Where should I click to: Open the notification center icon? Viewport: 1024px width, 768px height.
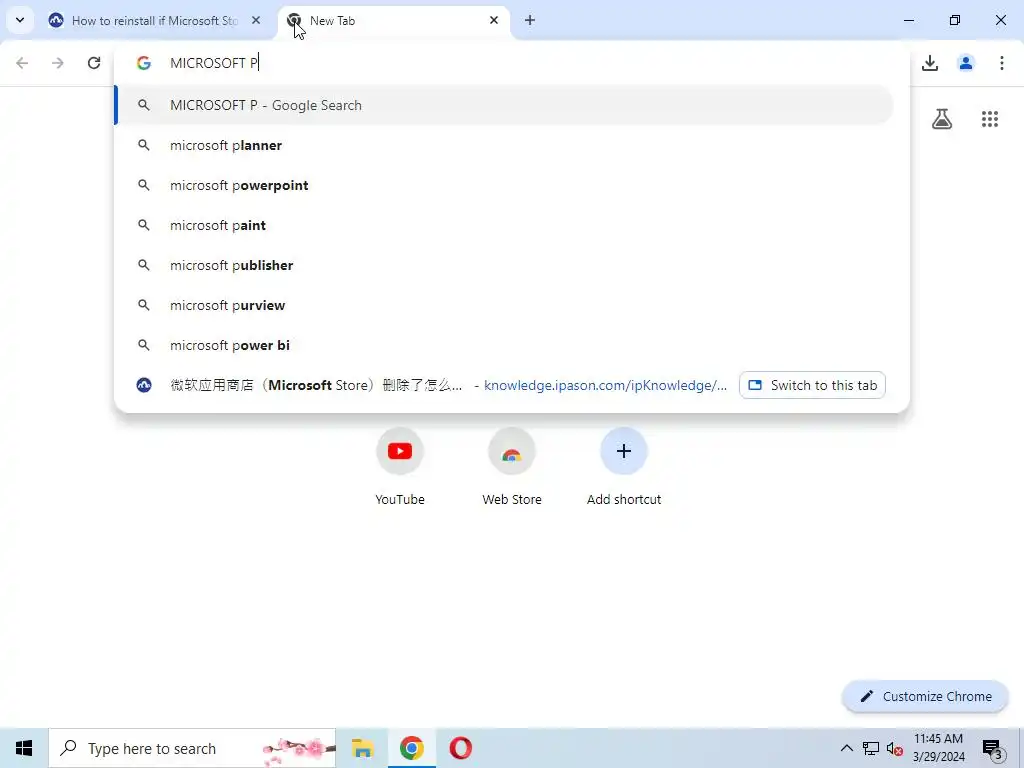pos(993,748)
